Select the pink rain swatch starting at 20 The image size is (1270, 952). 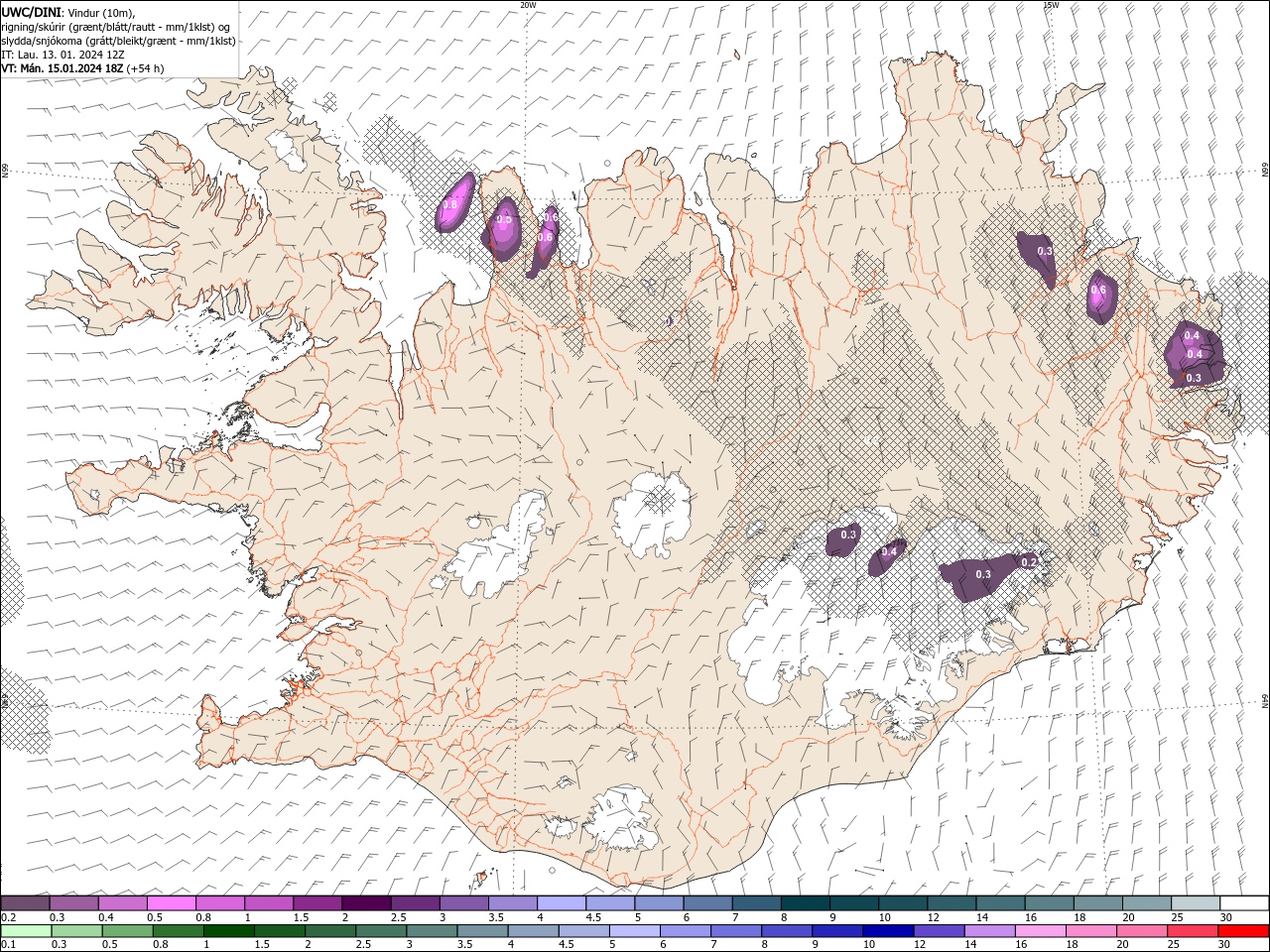point(1140,931)
